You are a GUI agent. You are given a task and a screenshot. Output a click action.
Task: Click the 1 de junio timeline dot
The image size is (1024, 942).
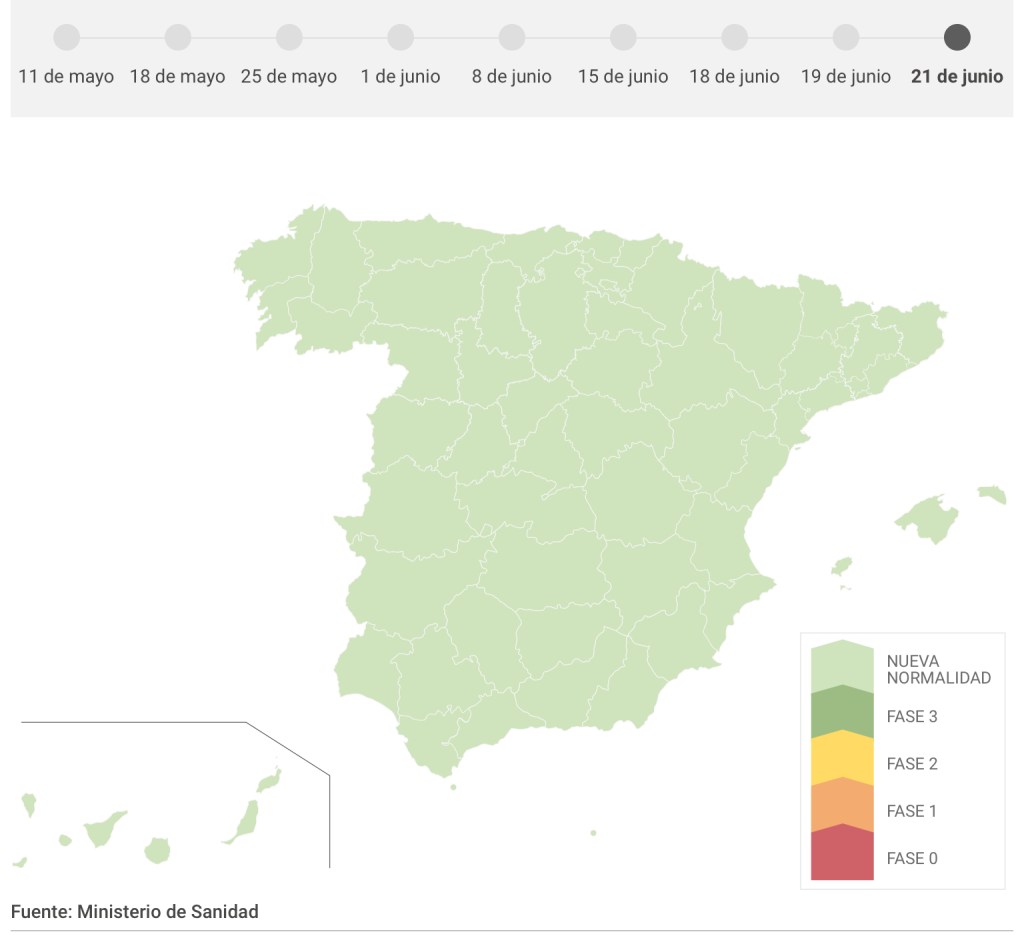click(400, 38)
